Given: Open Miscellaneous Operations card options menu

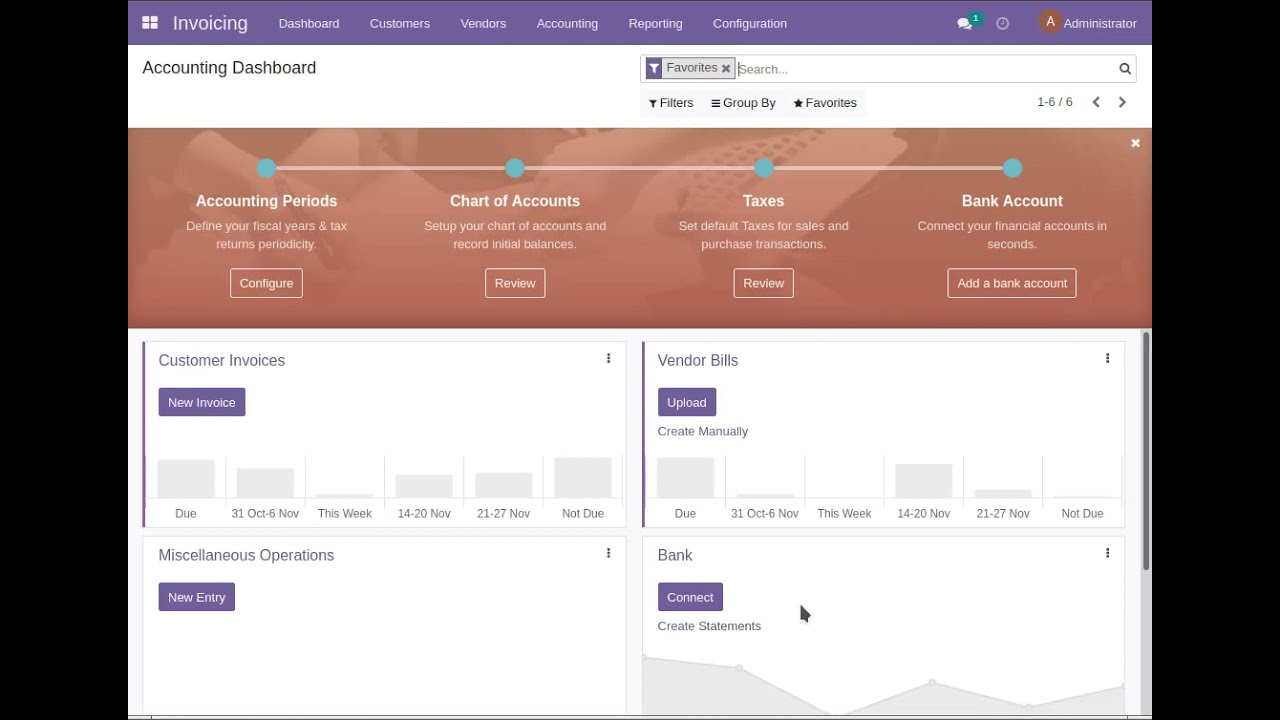Looking at the screenshot, I should 608,553.
